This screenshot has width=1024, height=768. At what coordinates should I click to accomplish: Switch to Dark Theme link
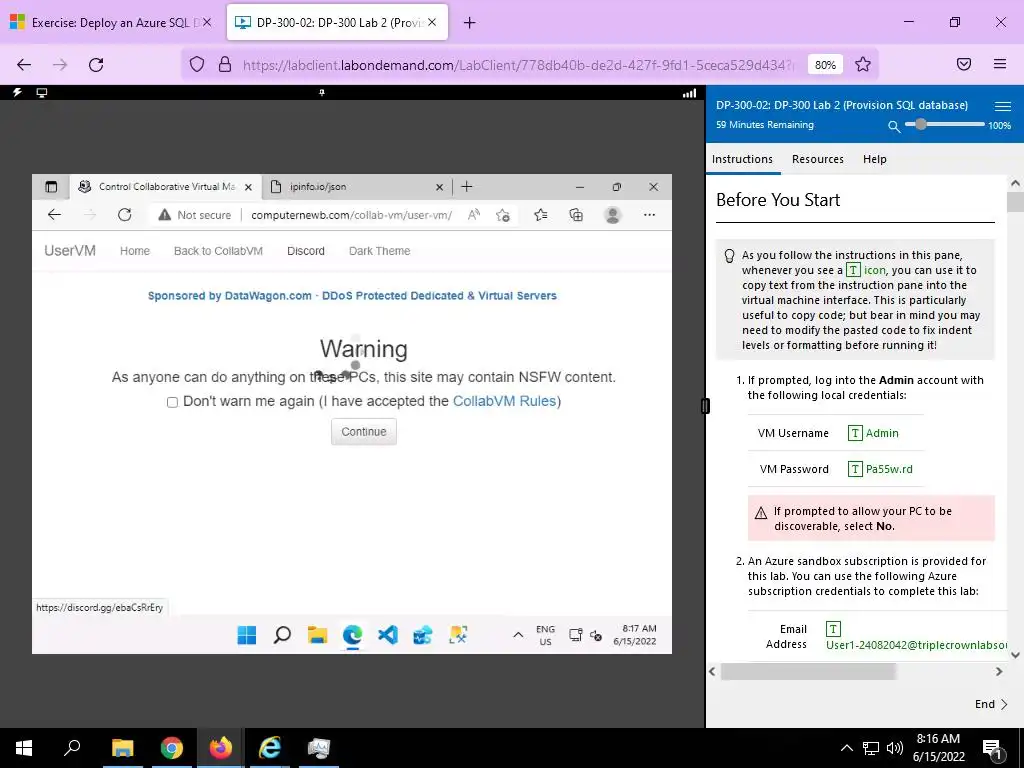(379, 251)
